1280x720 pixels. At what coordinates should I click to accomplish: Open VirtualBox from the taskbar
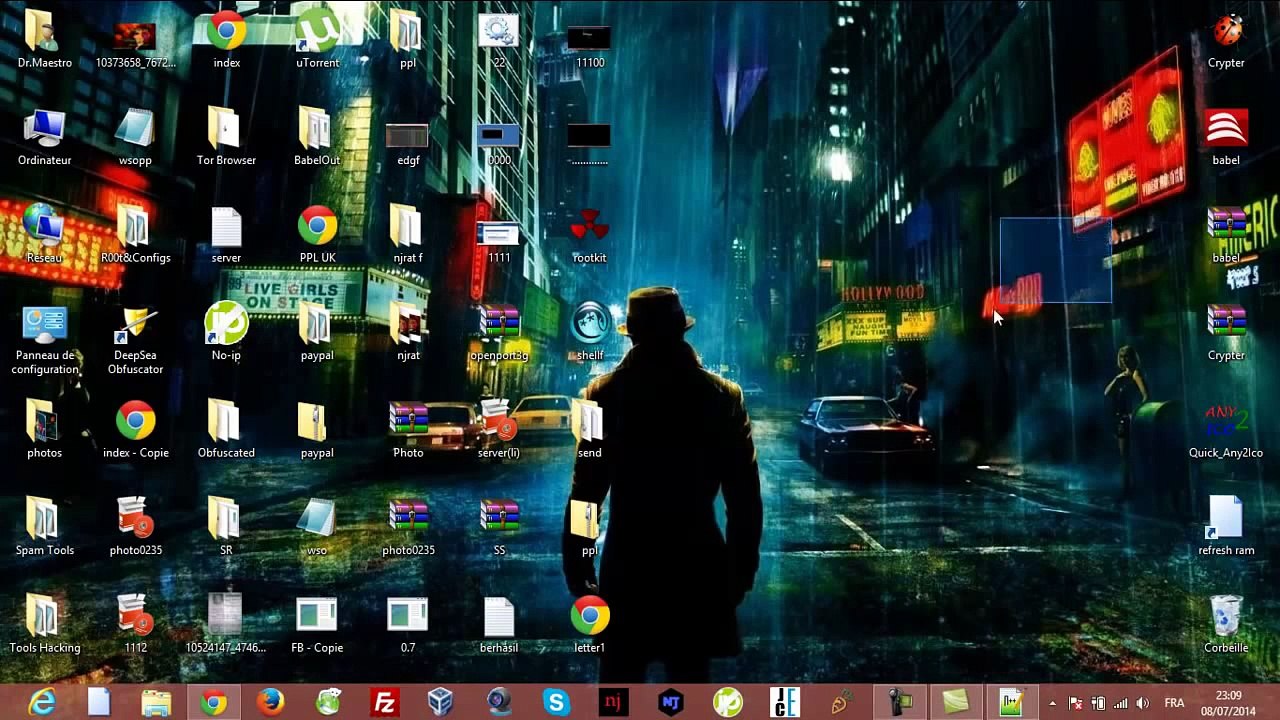point(441,703)
